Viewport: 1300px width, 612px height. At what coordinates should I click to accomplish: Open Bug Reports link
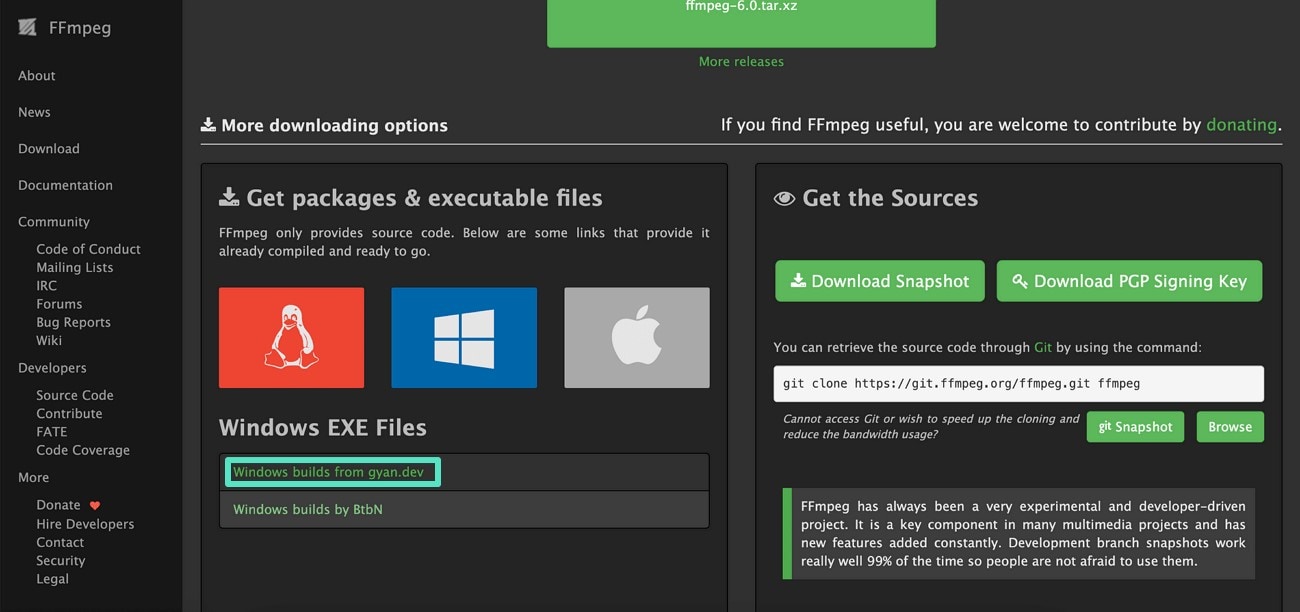73,322
